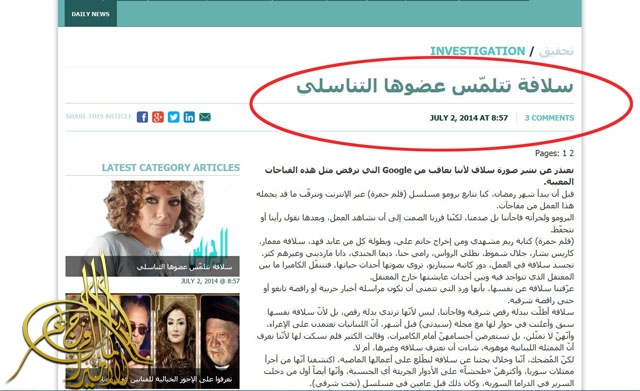Share article via Facebook icon
The width and height of the screenshot is (640, 391).
[142, 117]
